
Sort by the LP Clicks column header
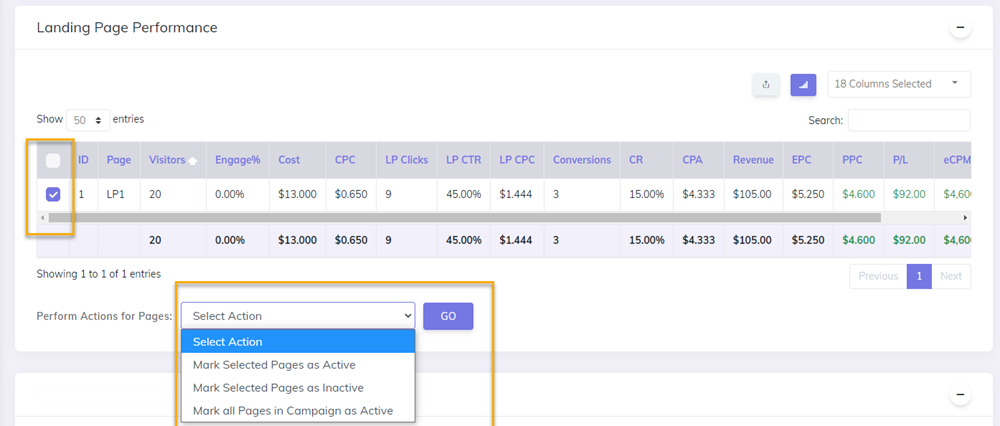point(407,160)
